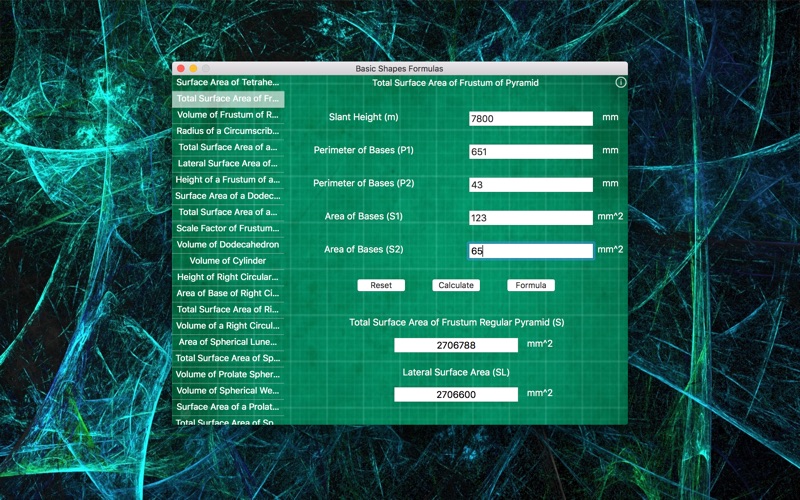Click the Slant Height input field
This screenshot has width=800, height=500.
click(531, 118)
